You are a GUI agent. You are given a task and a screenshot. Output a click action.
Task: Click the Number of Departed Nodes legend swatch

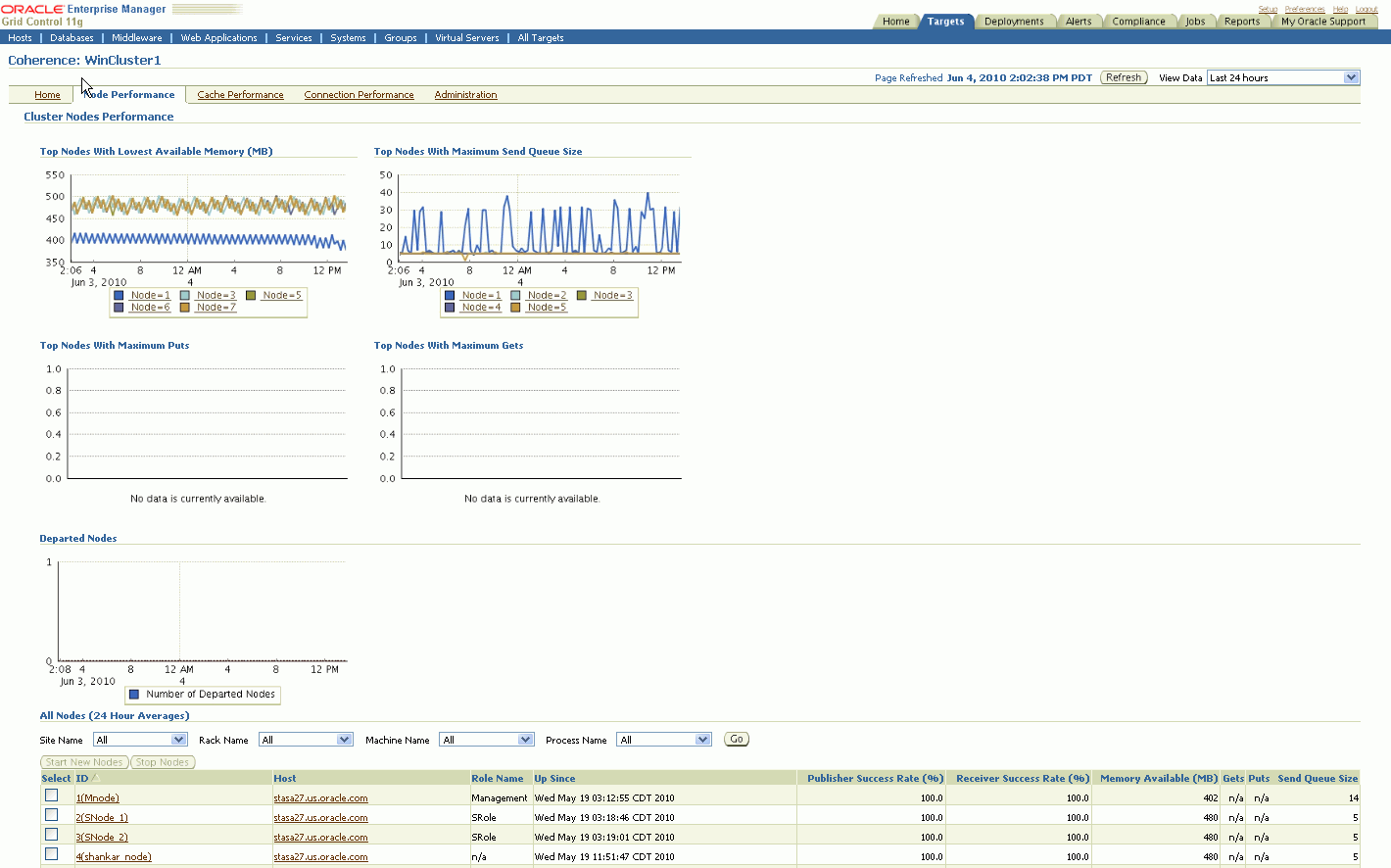134,695
